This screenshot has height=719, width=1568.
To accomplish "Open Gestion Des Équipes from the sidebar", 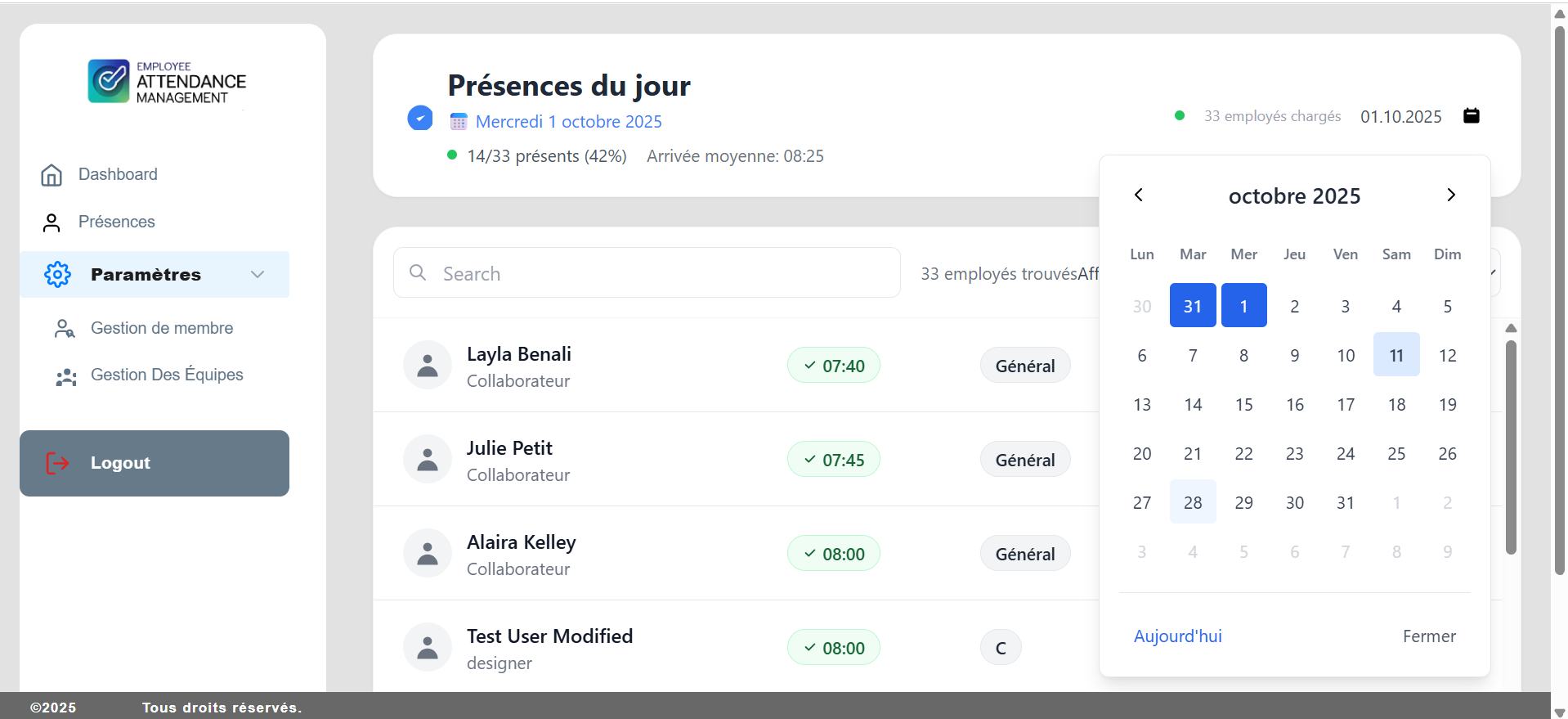I will (167, 375).
